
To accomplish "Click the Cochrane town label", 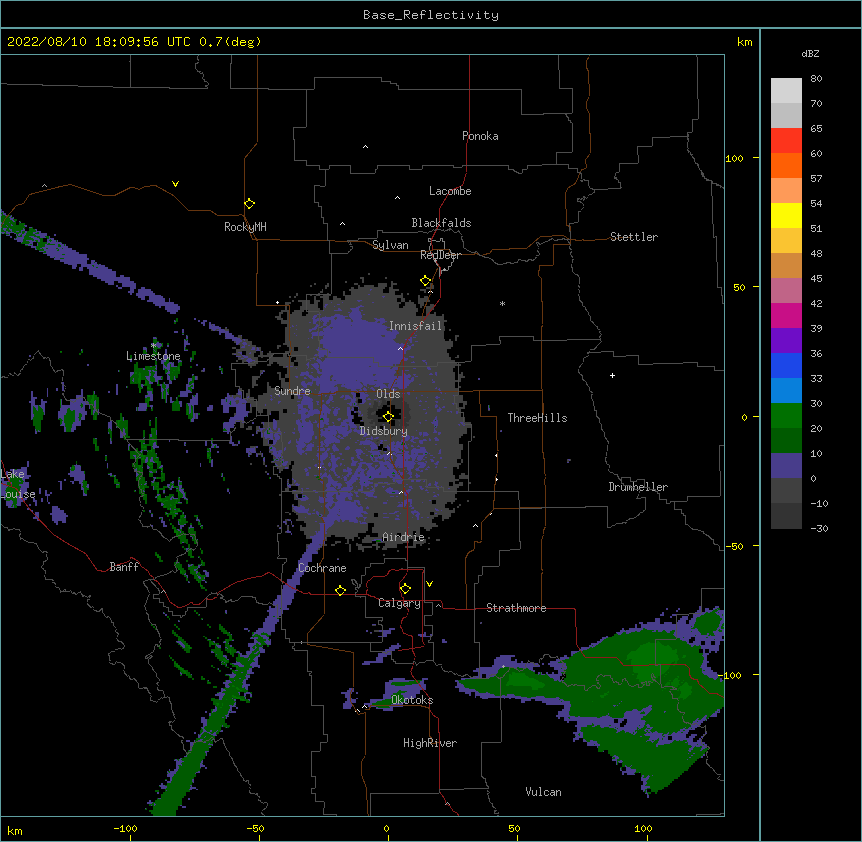I will coord(322,568).
